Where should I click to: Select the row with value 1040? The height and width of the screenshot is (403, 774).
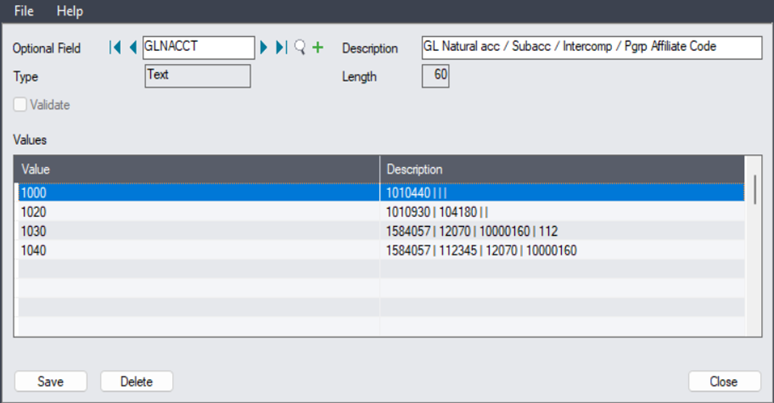point(198,250)
